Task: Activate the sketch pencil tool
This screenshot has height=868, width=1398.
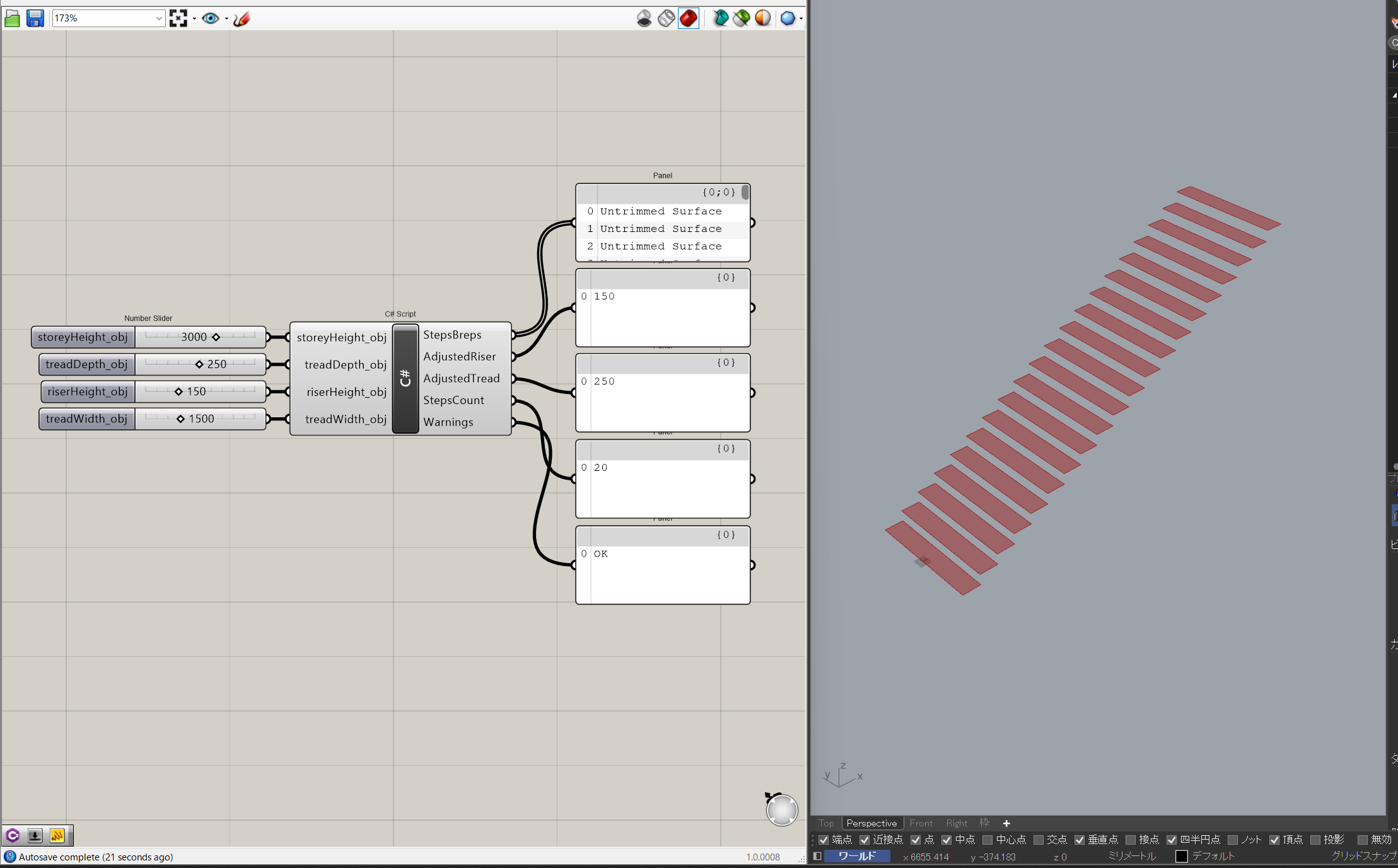Action: [x=242, y=18]
